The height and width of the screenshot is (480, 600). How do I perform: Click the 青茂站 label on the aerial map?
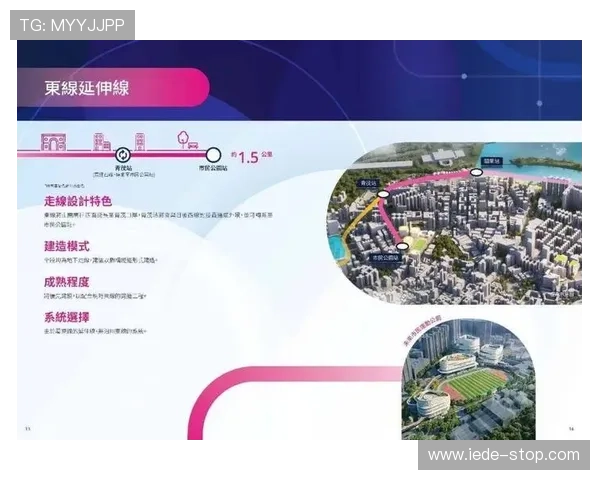pos(368,183)
